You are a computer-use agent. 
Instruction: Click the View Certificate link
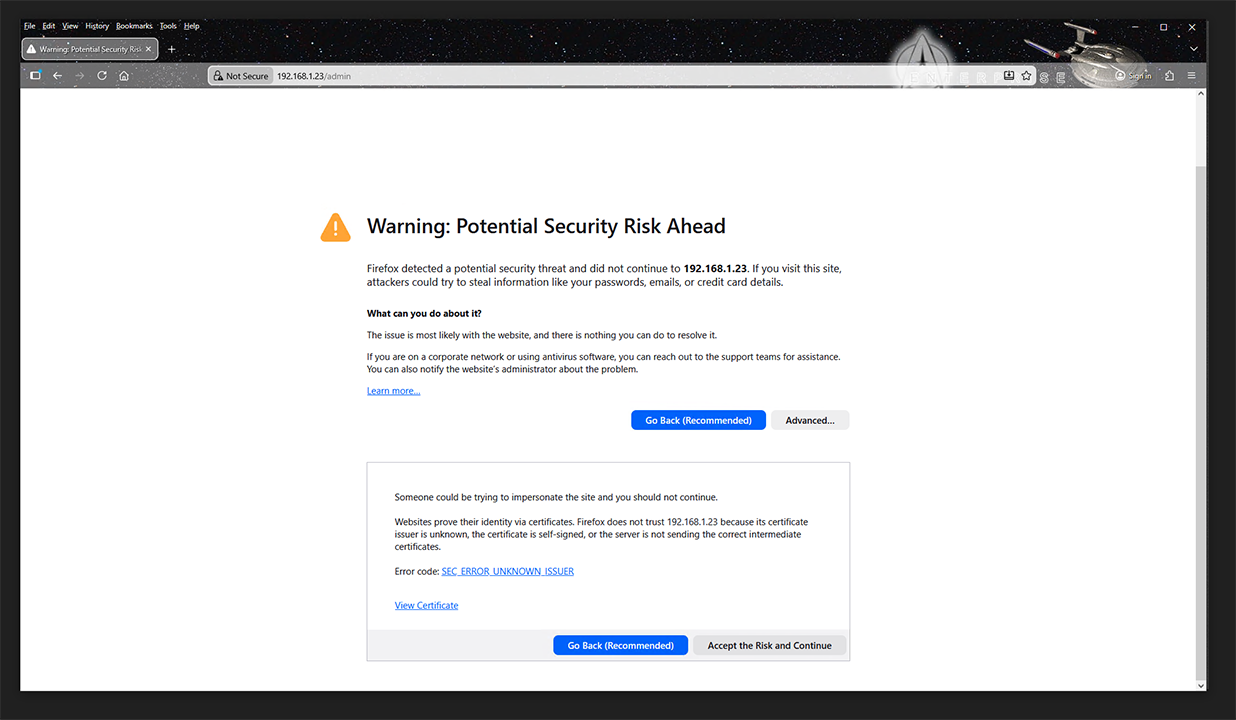coord(426,605)
